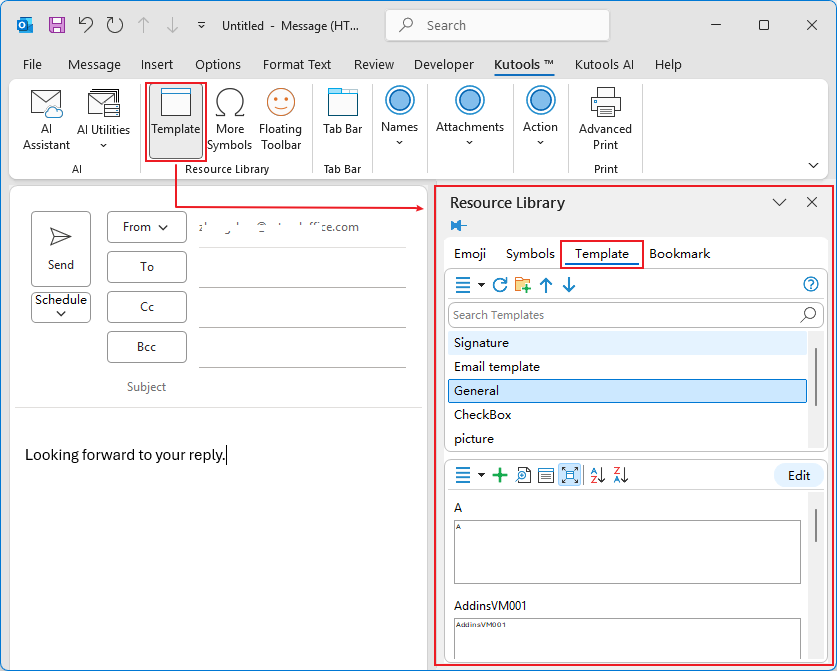Image resolution: width=837 pixels, height=671 pixels.
Task: Switch to the Bookmark tab
Action: [x=679, y=253]
